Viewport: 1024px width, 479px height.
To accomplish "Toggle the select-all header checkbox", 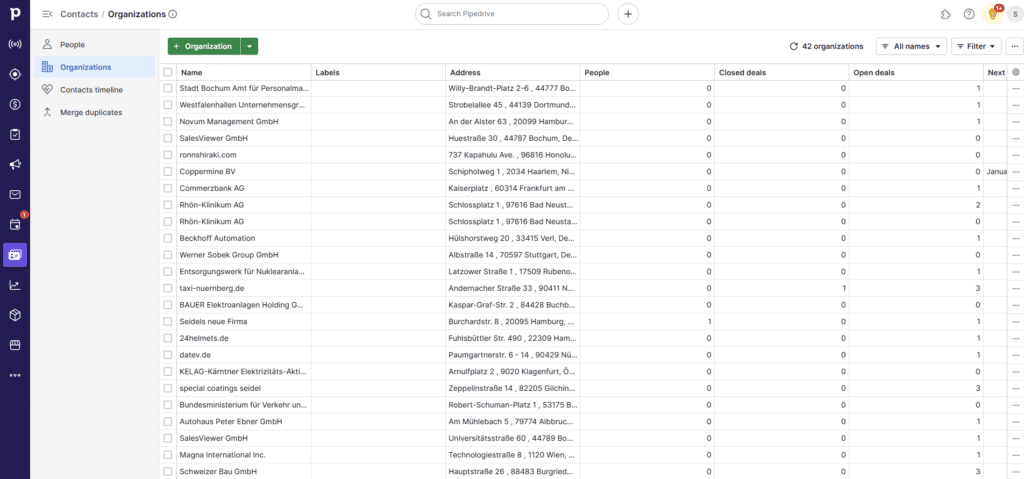I will [168, 73].
